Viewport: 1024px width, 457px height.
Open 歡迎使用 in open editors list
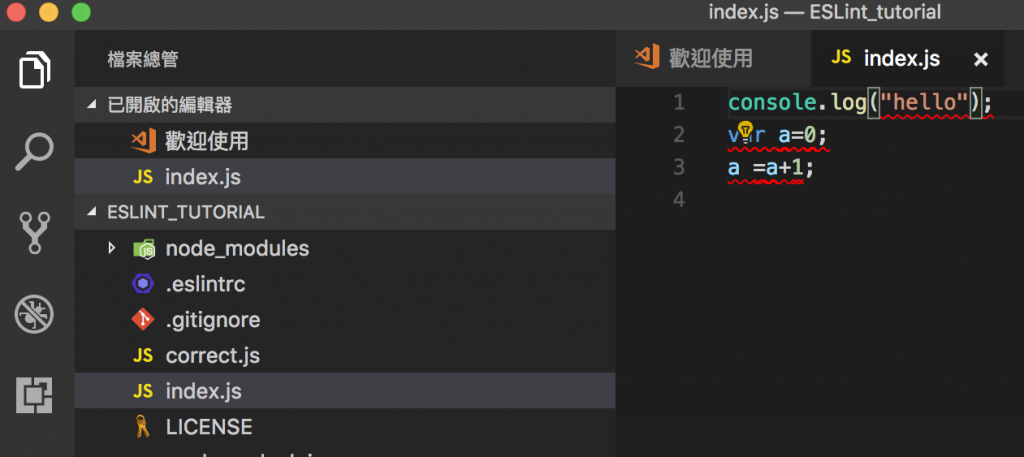[345, 140]
